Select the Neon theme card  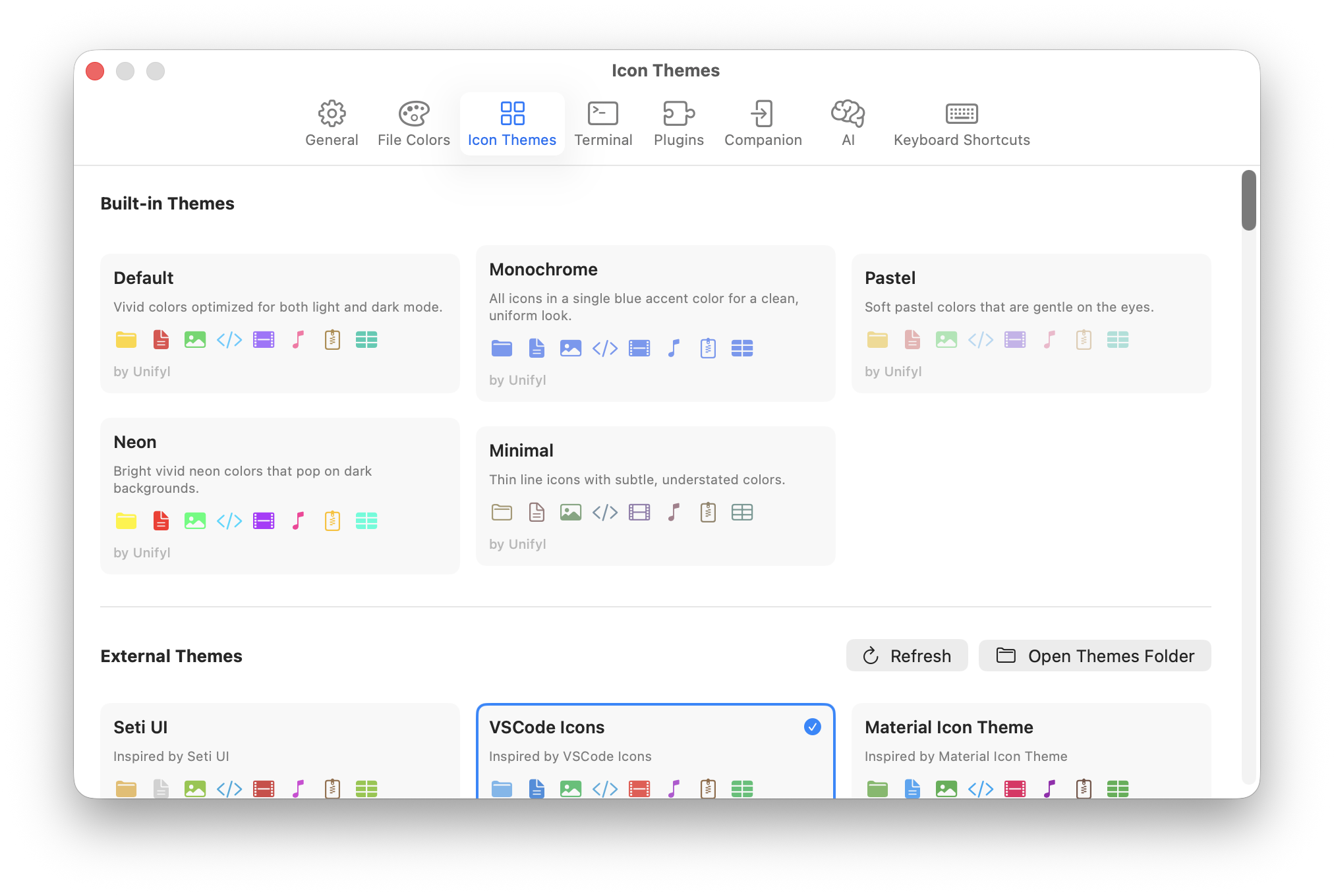pos(279,495)
